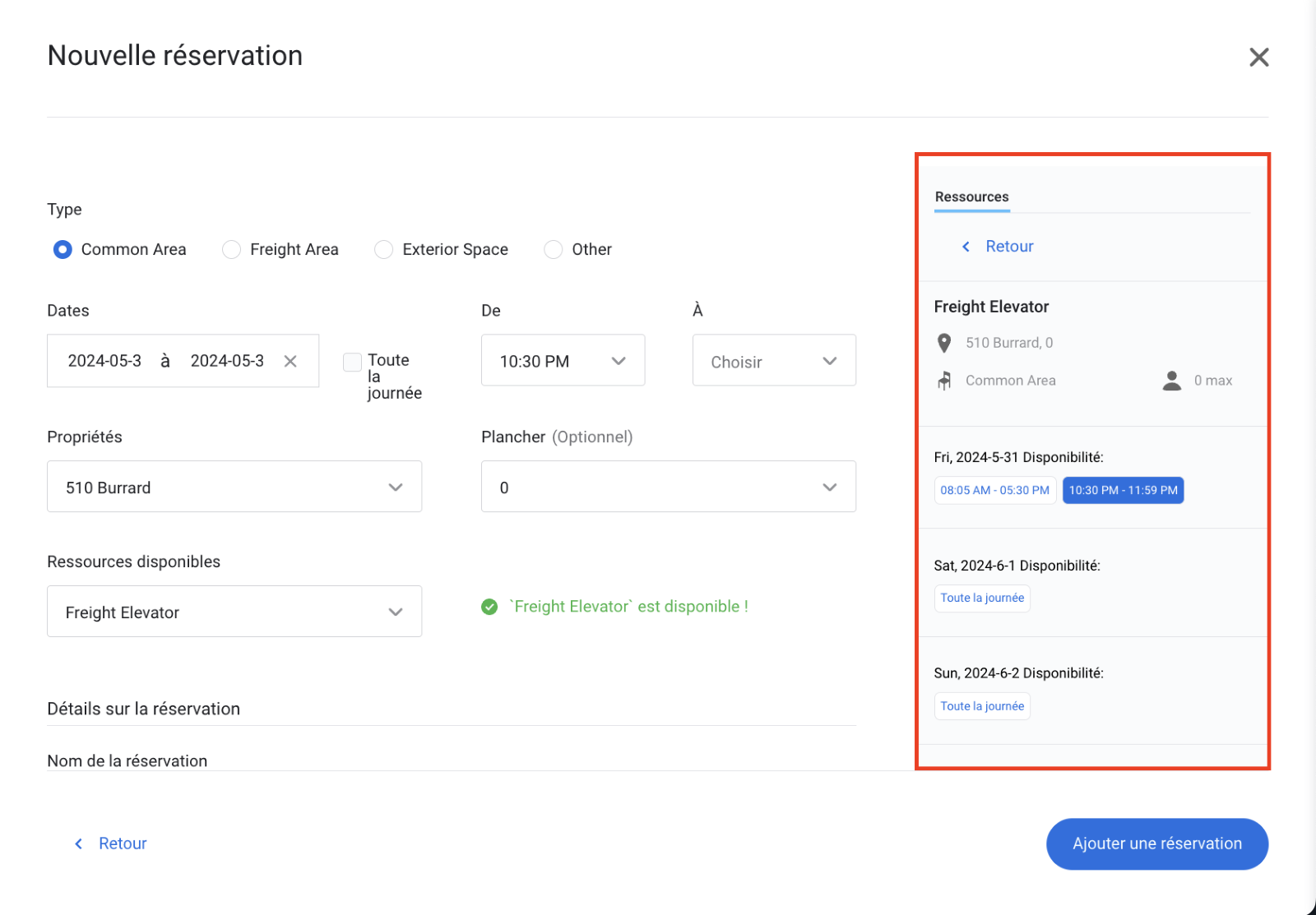Click the Common Area chair icon
Viewport: 1316px width, 915px height.
944,381
